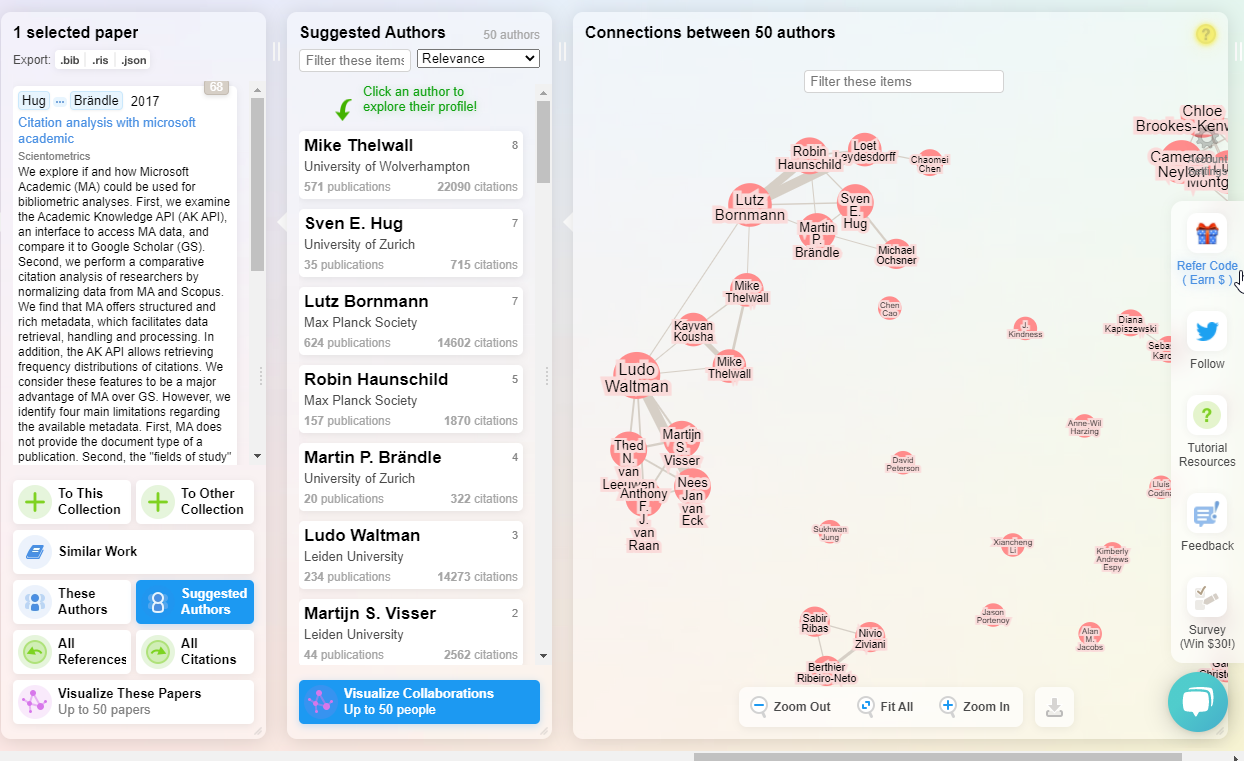This screenshot has width=1244, height=761.
Task: Select the Nivio Ziviani graph node
Action: [x=871, y=637]
